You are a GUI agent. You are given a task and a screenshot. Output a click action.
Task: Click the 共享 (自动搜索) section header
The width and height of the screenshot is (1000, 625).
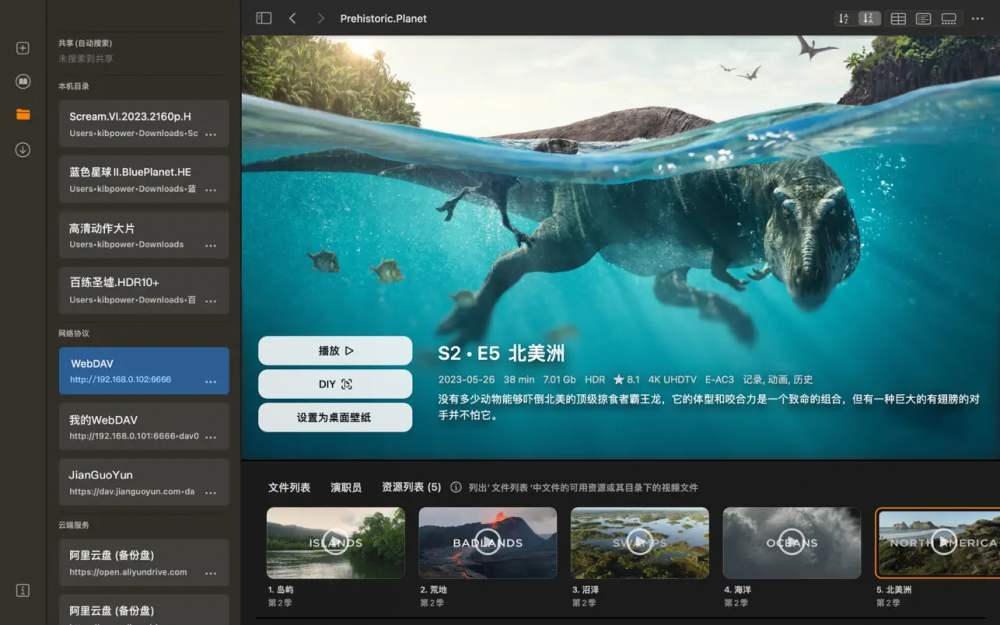85,43
